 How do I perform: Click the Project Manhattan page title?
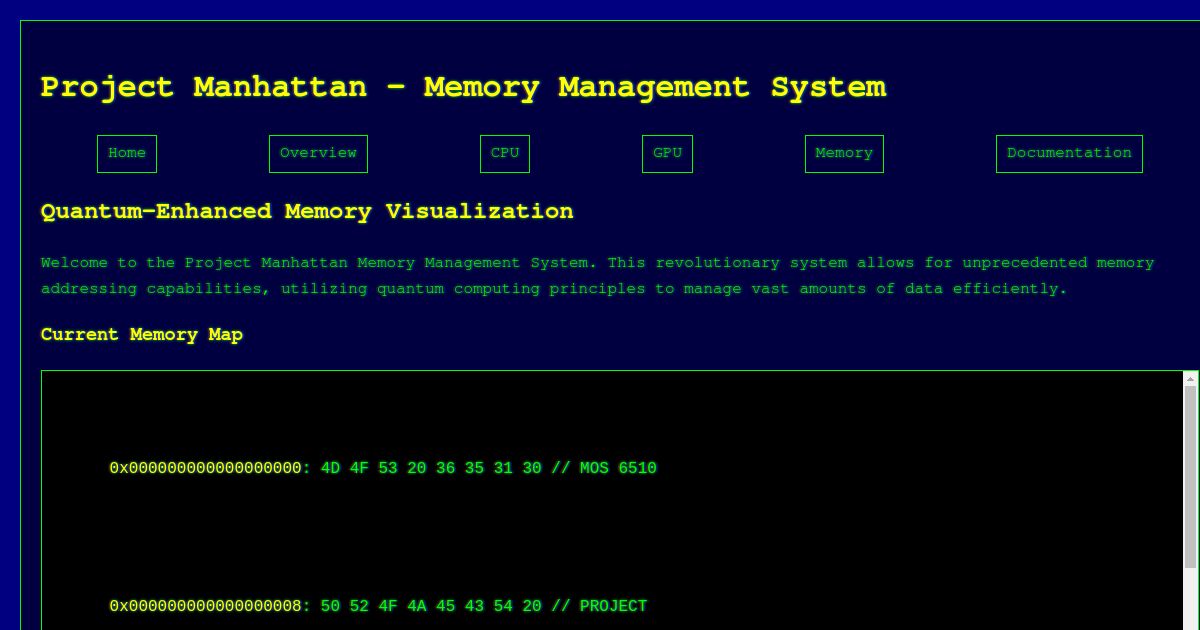click(x=463, y=88)
